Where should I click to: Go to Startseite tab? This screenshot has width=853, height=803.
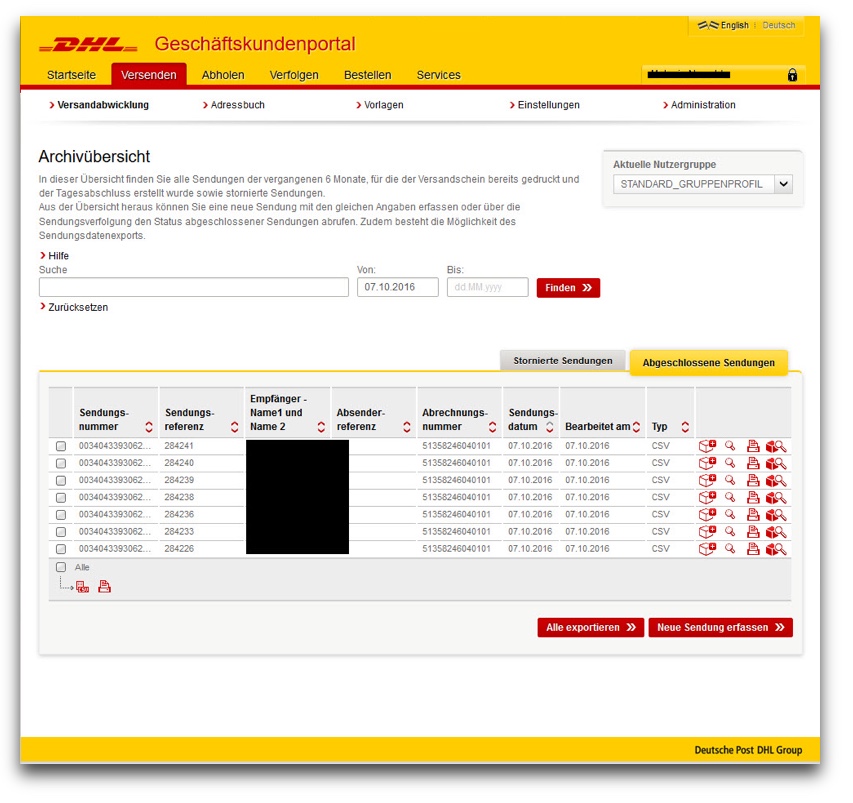(71, 75)
